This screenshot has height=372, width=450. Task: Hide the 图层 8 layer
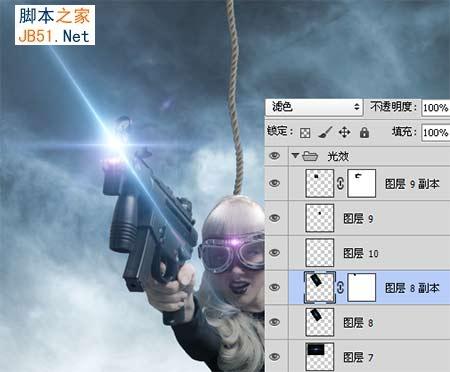(x=275, y=322)
